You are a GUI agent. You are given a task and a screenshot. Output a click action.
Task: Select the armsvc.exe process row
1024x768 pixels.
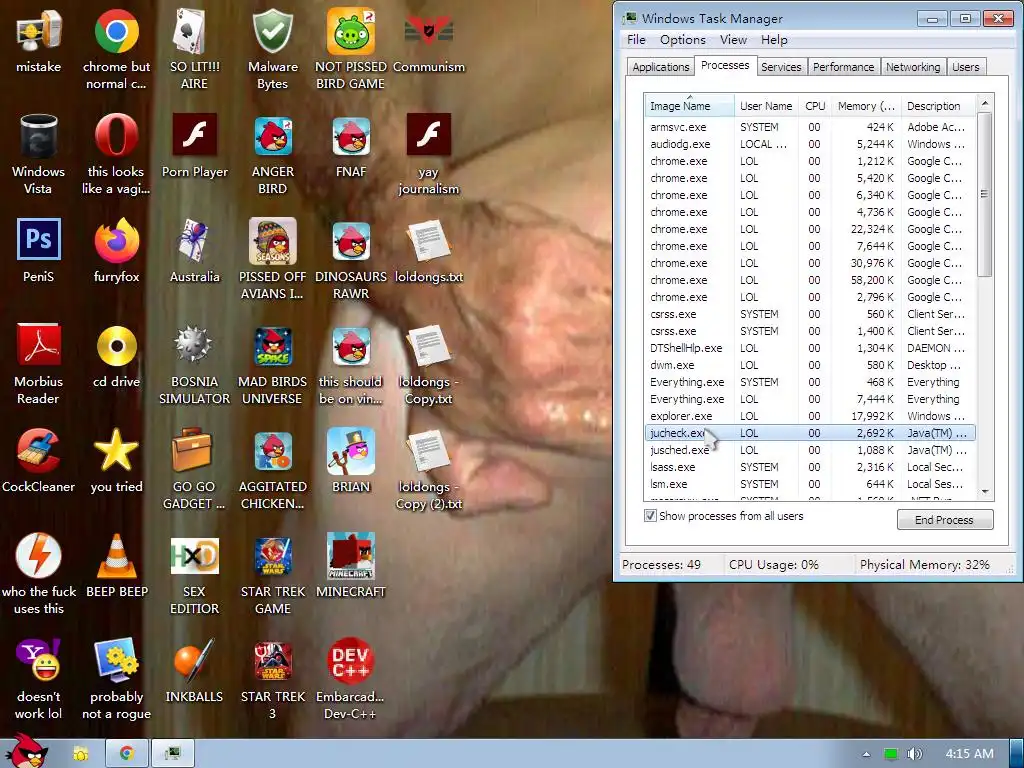pos(810,127)
